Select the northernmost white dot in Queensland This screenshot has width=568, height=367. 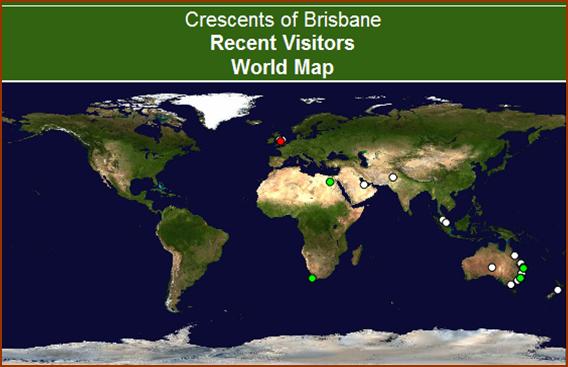[514, 255]
